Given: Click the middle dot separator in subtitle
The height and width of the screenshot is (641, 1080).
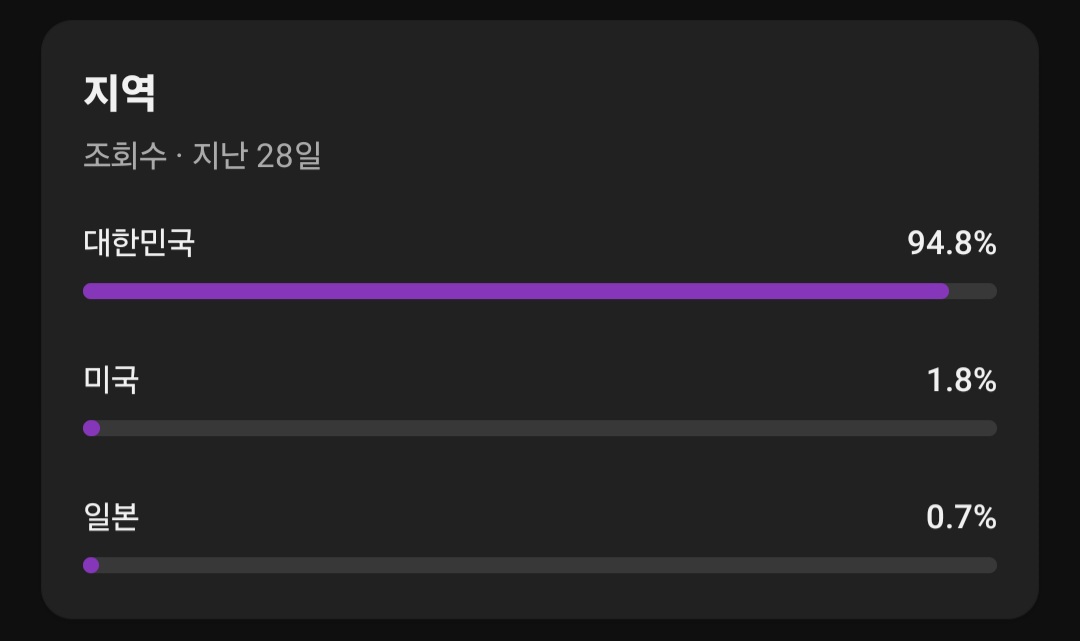Looking at the screenshot, I should click(x=179, y=157).
